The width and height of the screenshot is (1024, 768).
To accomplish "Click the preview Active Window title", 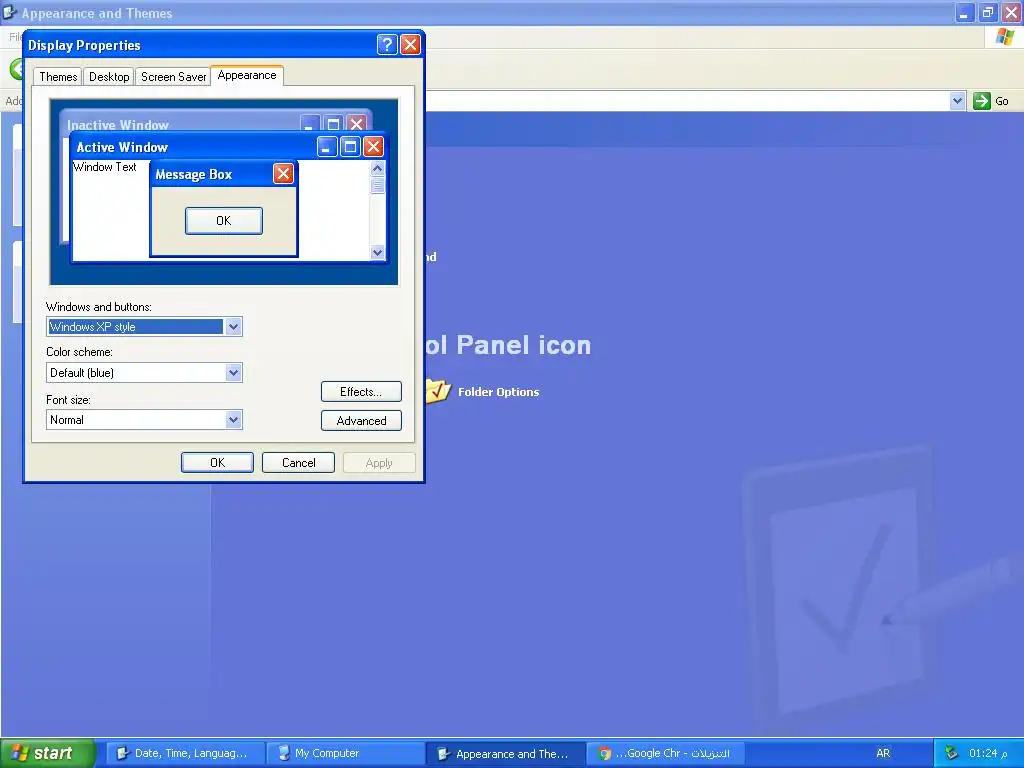I will [122, 147].
